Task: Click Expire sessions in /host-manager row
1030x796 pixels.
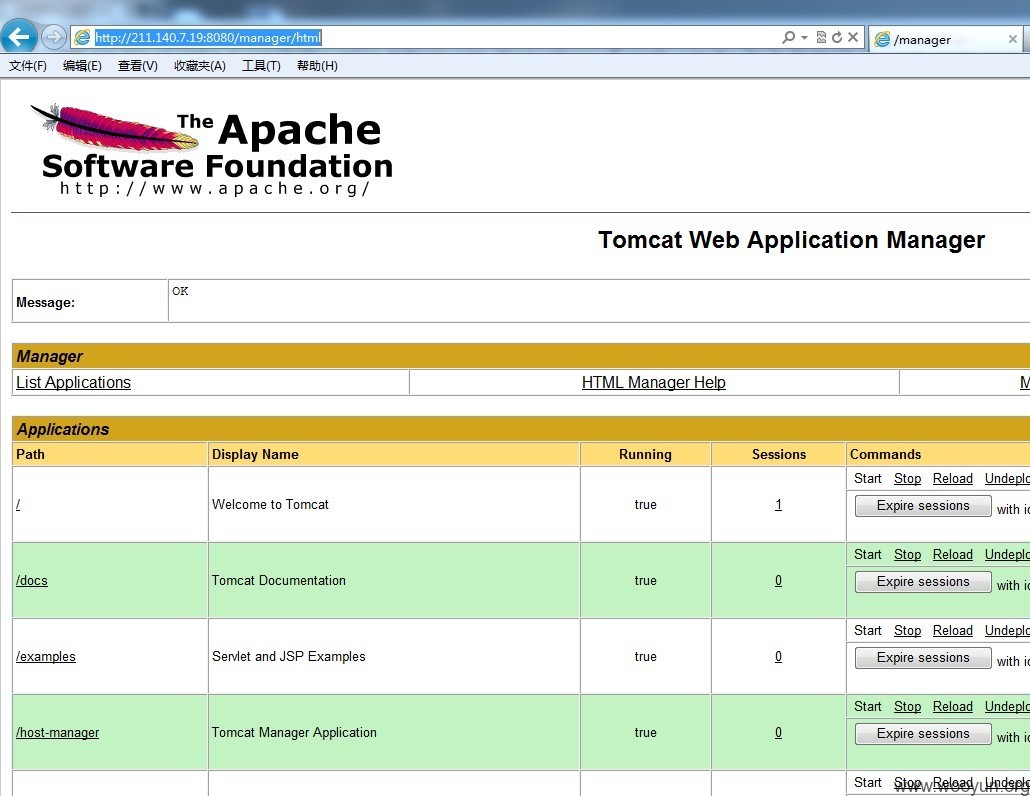Action: tap(923, 734)
